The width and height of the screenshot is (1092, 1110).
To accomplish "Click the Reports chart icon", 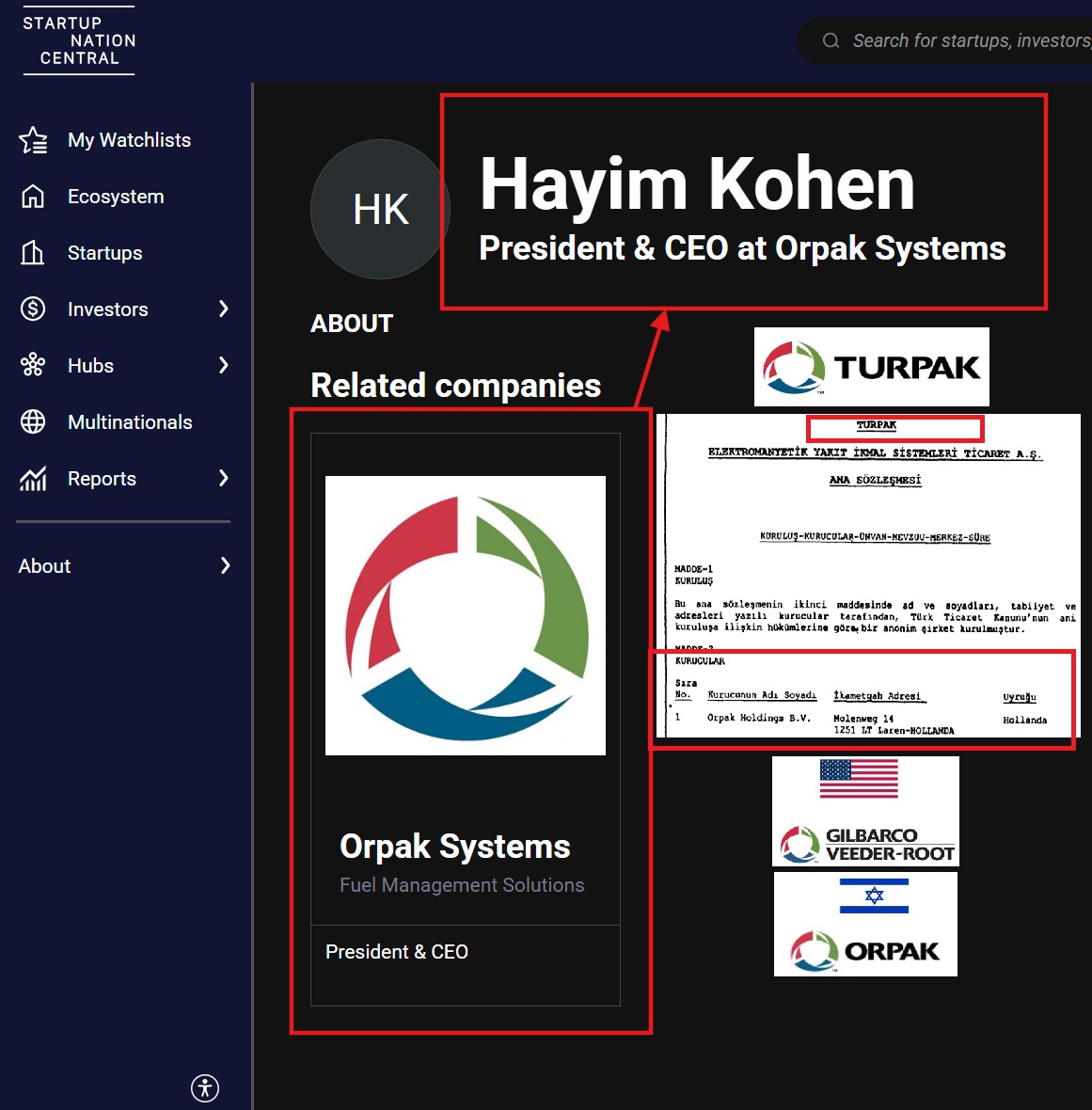I will click(33, 479).
